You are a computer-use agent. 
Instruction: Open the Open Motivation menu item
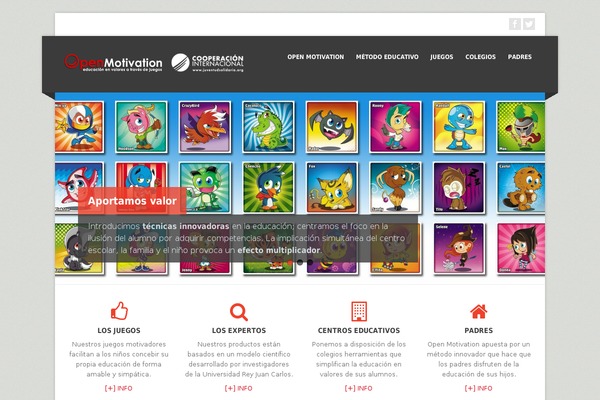click(x=316, y=57)
